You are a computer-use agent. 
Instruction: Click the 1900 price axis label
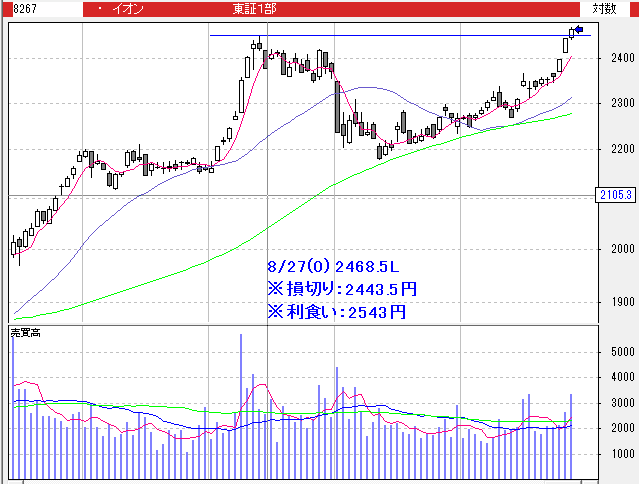(620, 302)
